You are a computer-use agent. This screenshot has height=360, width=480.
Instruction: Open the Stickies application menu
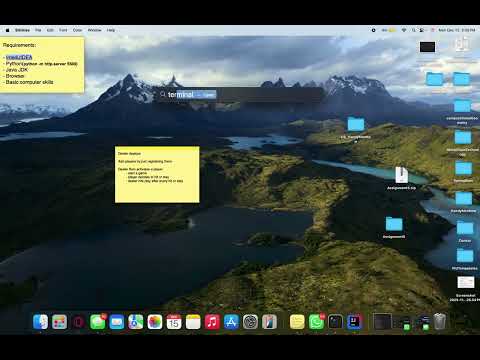click(22, 30)
